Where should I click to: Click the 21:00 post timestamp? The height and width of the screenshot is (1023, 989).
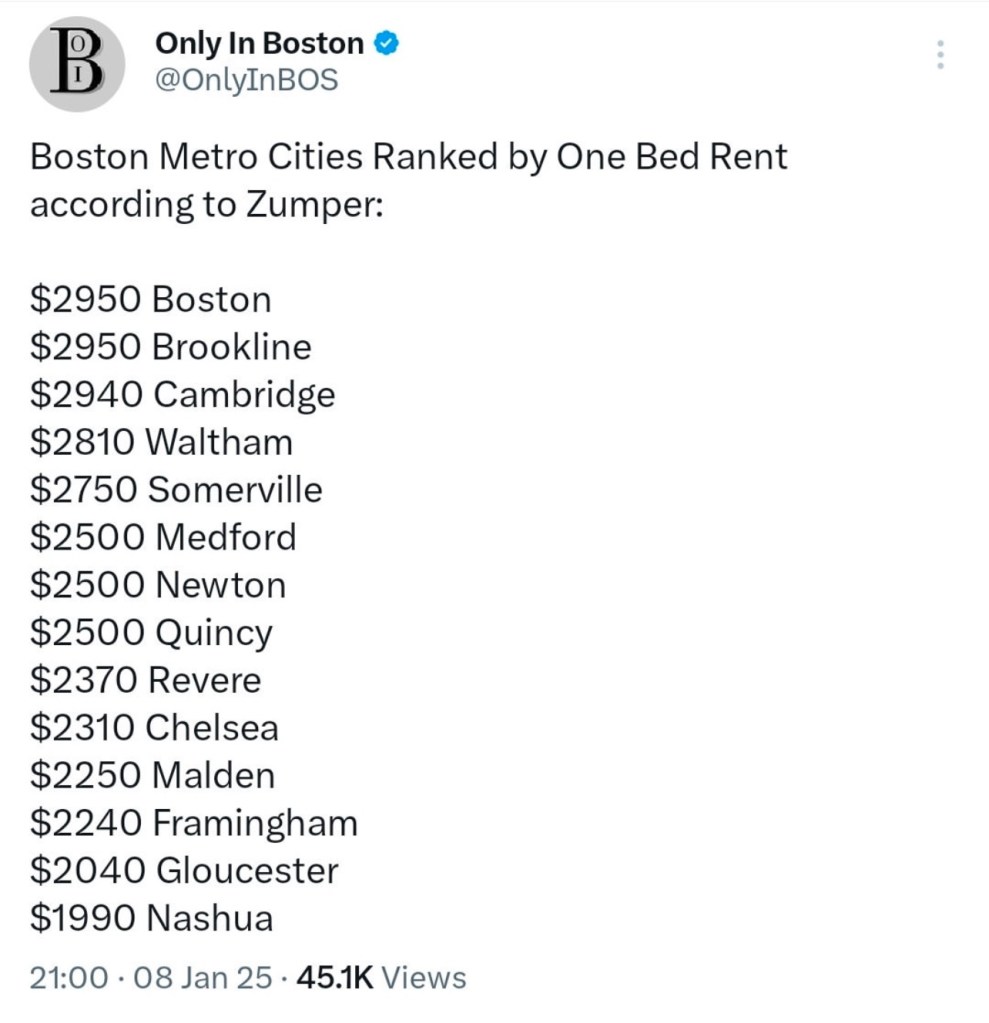(69, 977)
